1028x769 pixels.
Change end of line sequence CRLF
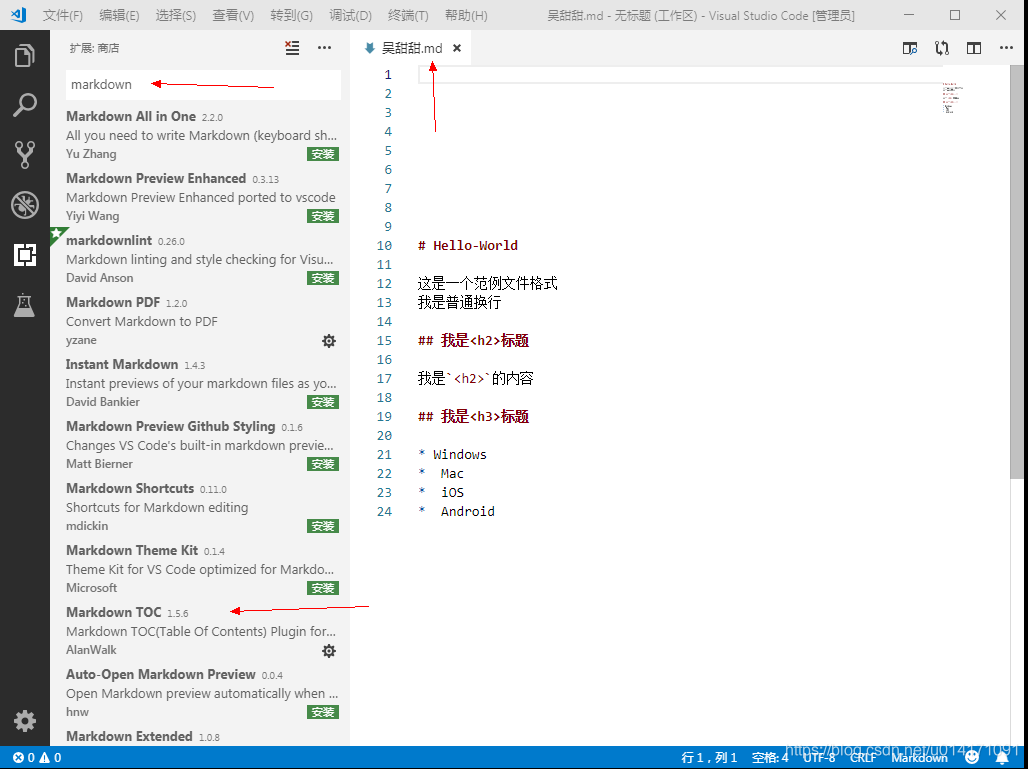click(863, 758)
